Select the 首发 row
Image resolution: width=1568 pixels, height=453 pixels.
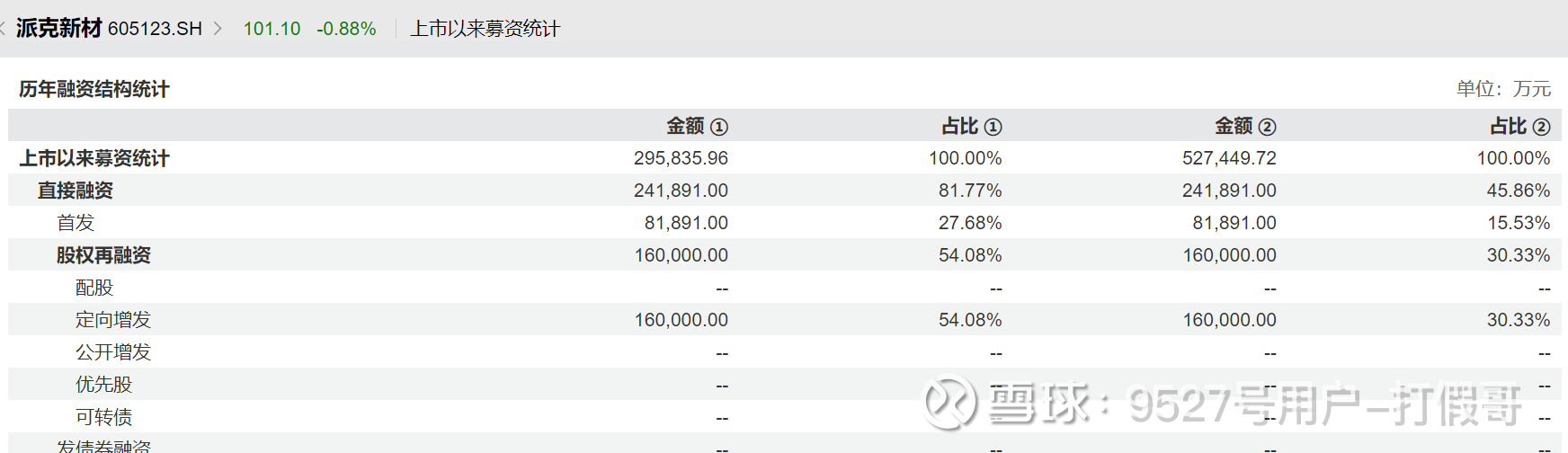[x=76, y=223]
